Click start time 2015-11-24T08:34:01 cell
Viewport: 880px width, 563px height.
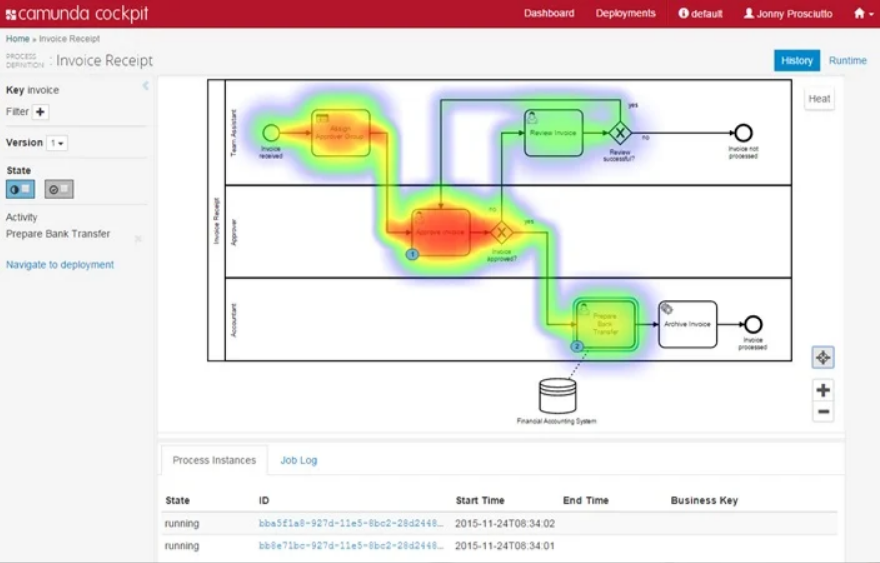(x=505, y=546)
